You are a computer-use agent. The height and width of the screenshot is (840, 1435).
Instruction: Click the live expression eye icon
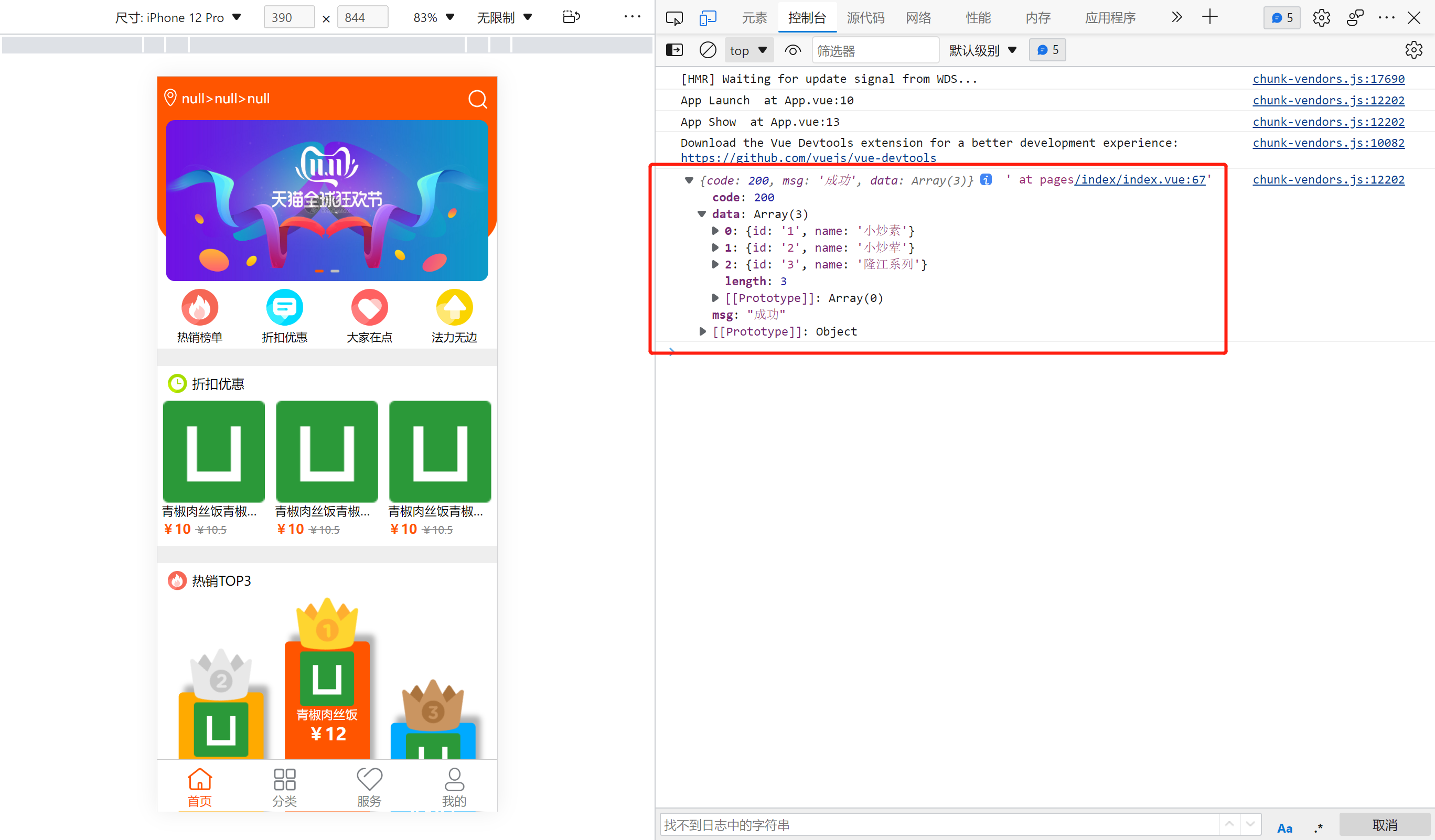[x=793, y=51]
